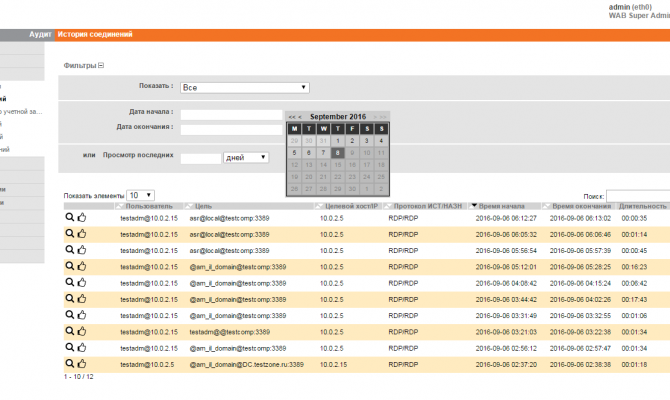Sort table by Пользователь column
Screen dimensions: 670x400
click(x=149, y=206)
